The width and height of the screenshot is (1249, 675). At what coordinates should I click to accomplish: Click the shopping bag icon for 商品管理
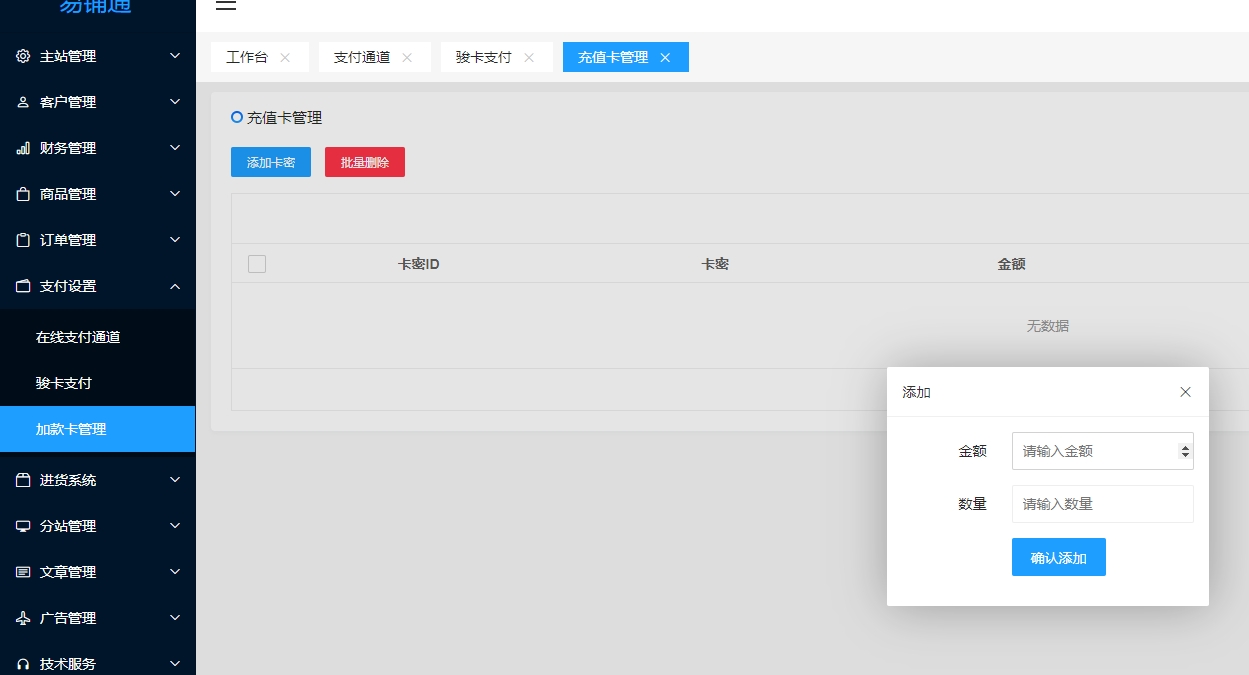point(23,194)
